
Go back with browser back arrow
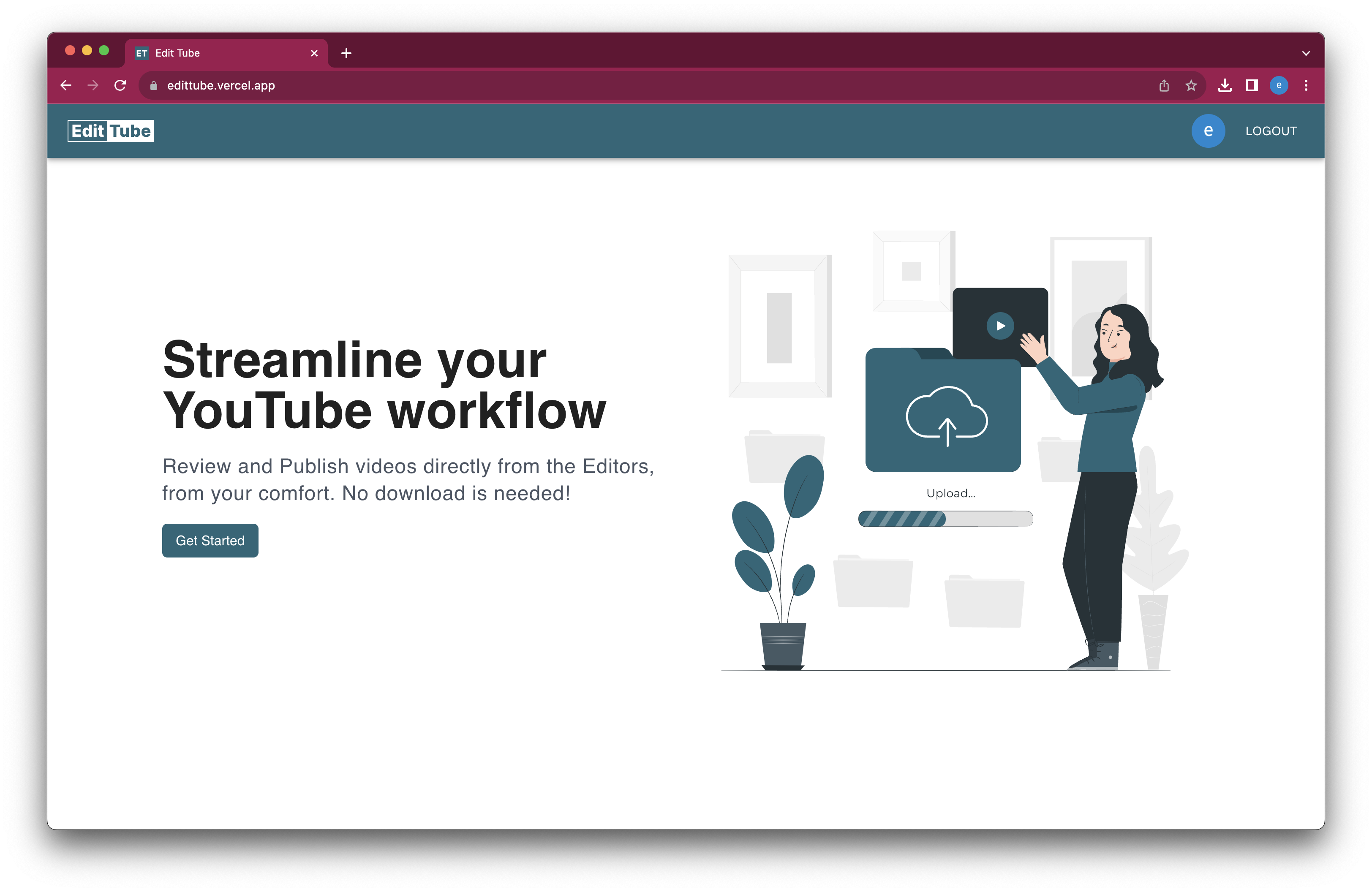[x=66, y=85]
